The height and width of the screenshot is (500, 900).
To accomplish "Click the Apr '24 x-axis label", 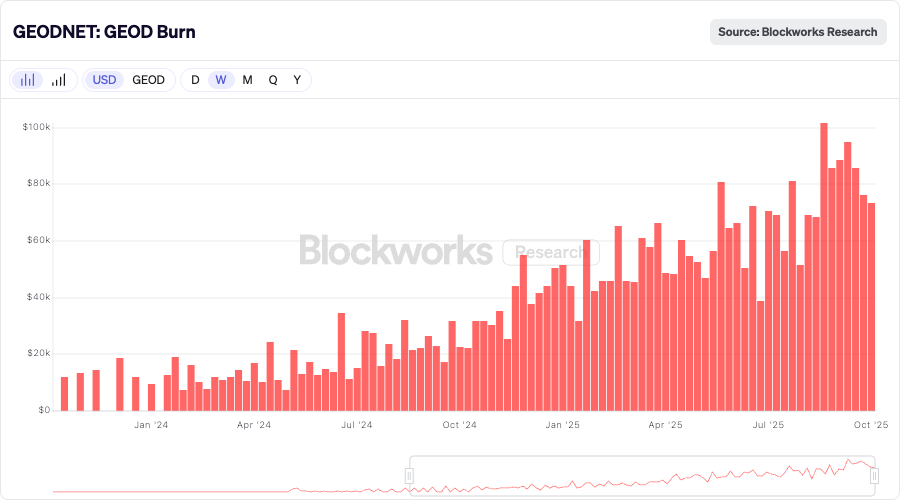I will tap(254, 425).
